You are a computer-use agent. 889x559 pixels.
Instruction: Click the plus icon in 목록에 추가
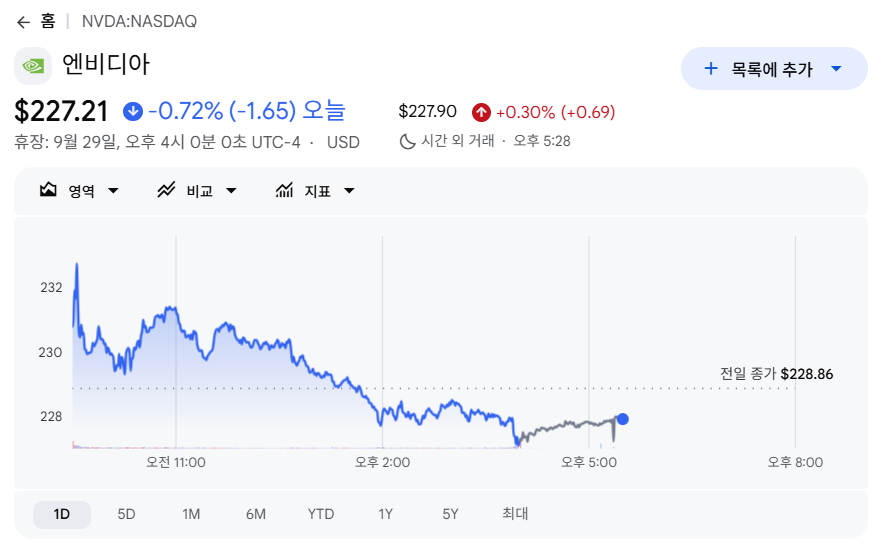[710, 69]
